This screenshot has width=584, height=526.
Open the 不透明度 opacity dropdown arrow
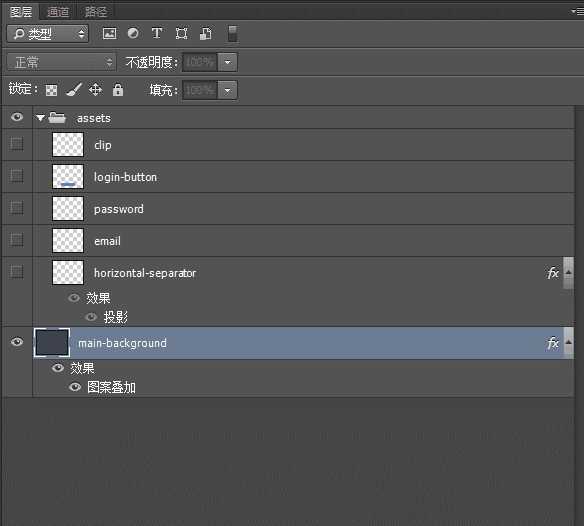click(x=228, y=62)
